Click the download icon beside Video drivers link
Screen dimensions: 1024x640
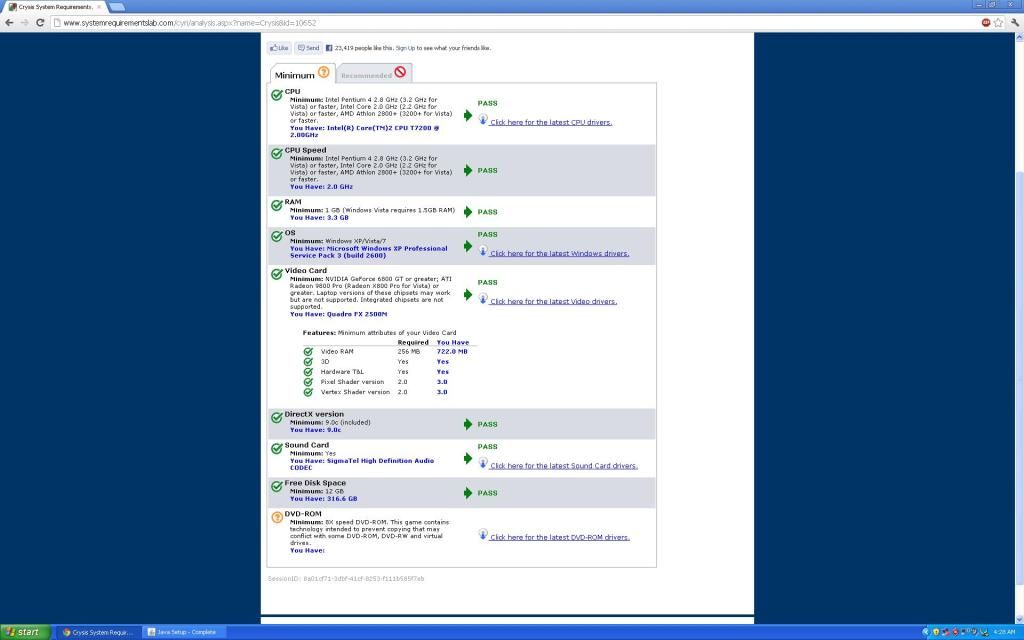point(483,298)
